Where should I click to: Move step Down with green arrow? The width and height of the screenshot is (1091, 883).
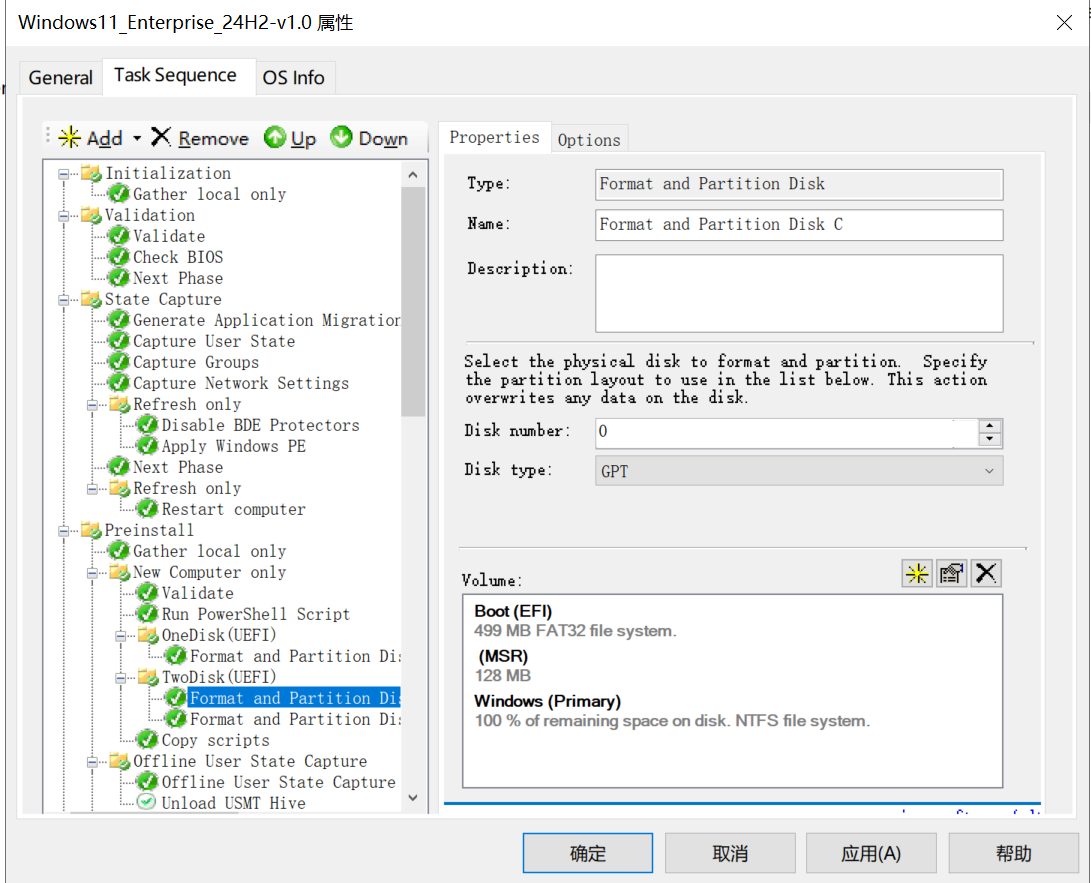(369, 138)
